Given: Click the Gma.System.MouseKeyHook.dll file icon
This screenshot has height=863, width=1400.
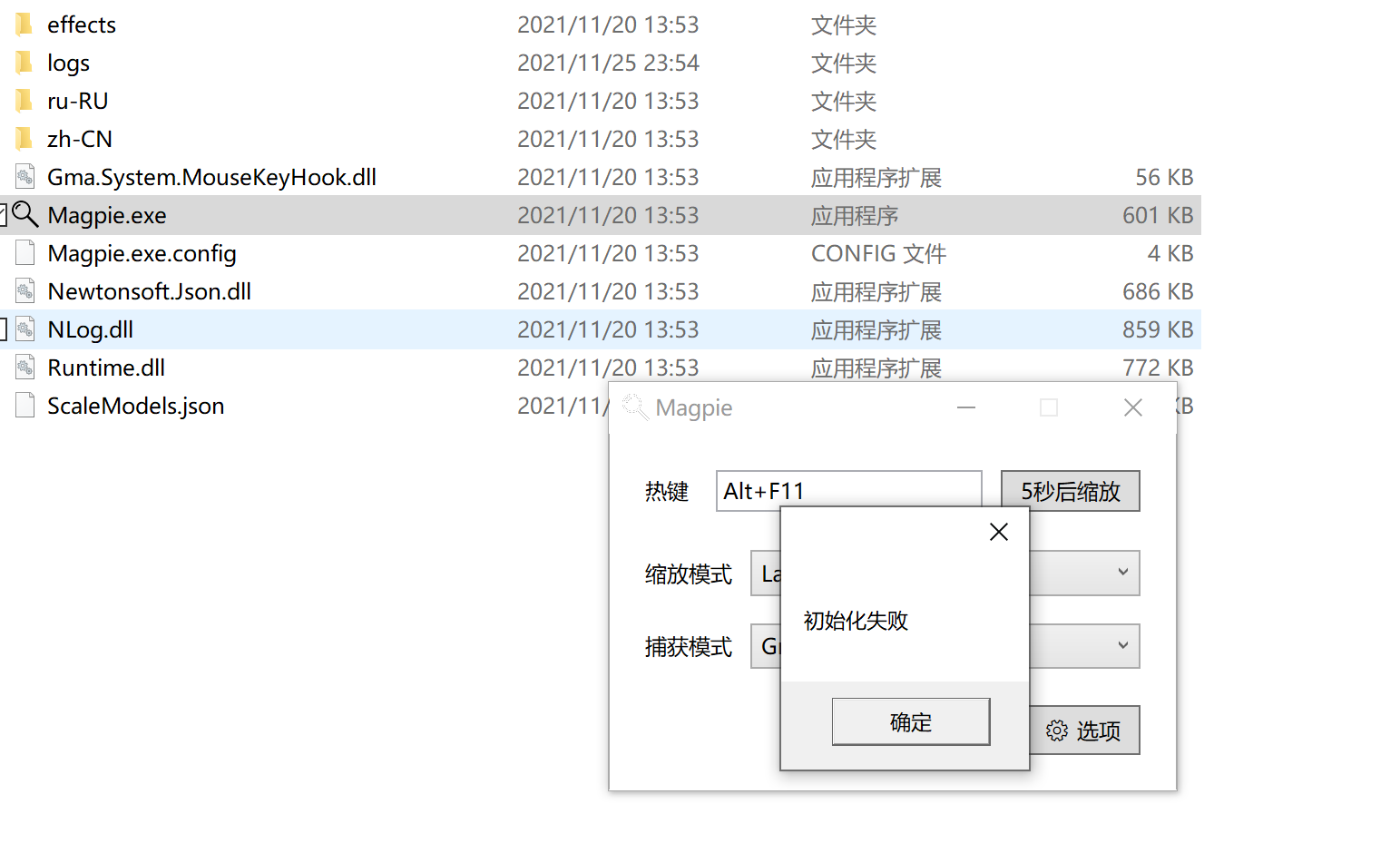Looking at the screenshot, I should 25,177.
